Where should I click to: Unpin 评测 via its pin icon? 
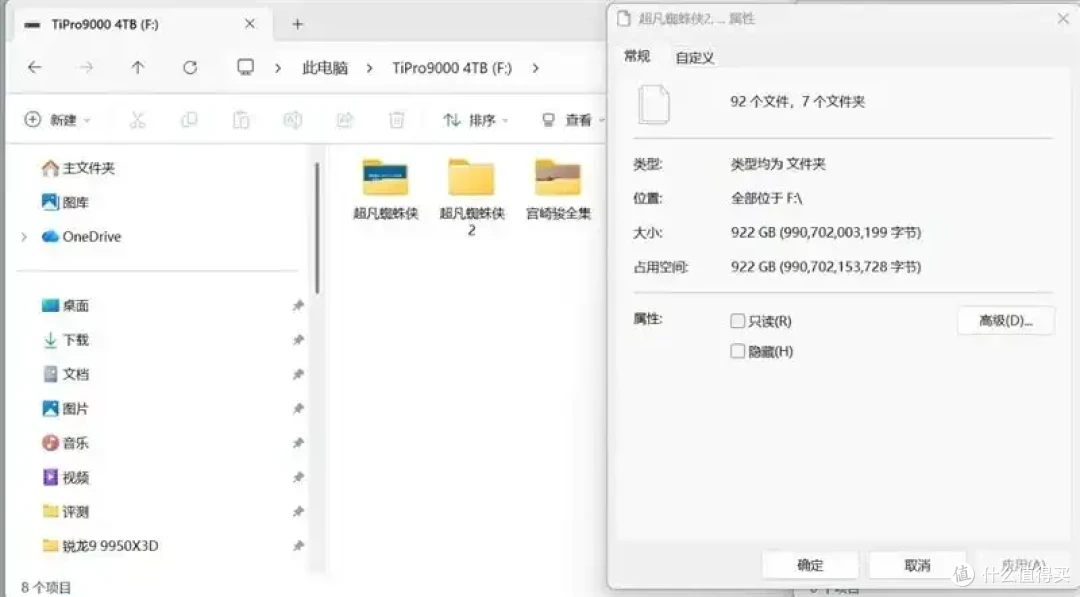298,512
